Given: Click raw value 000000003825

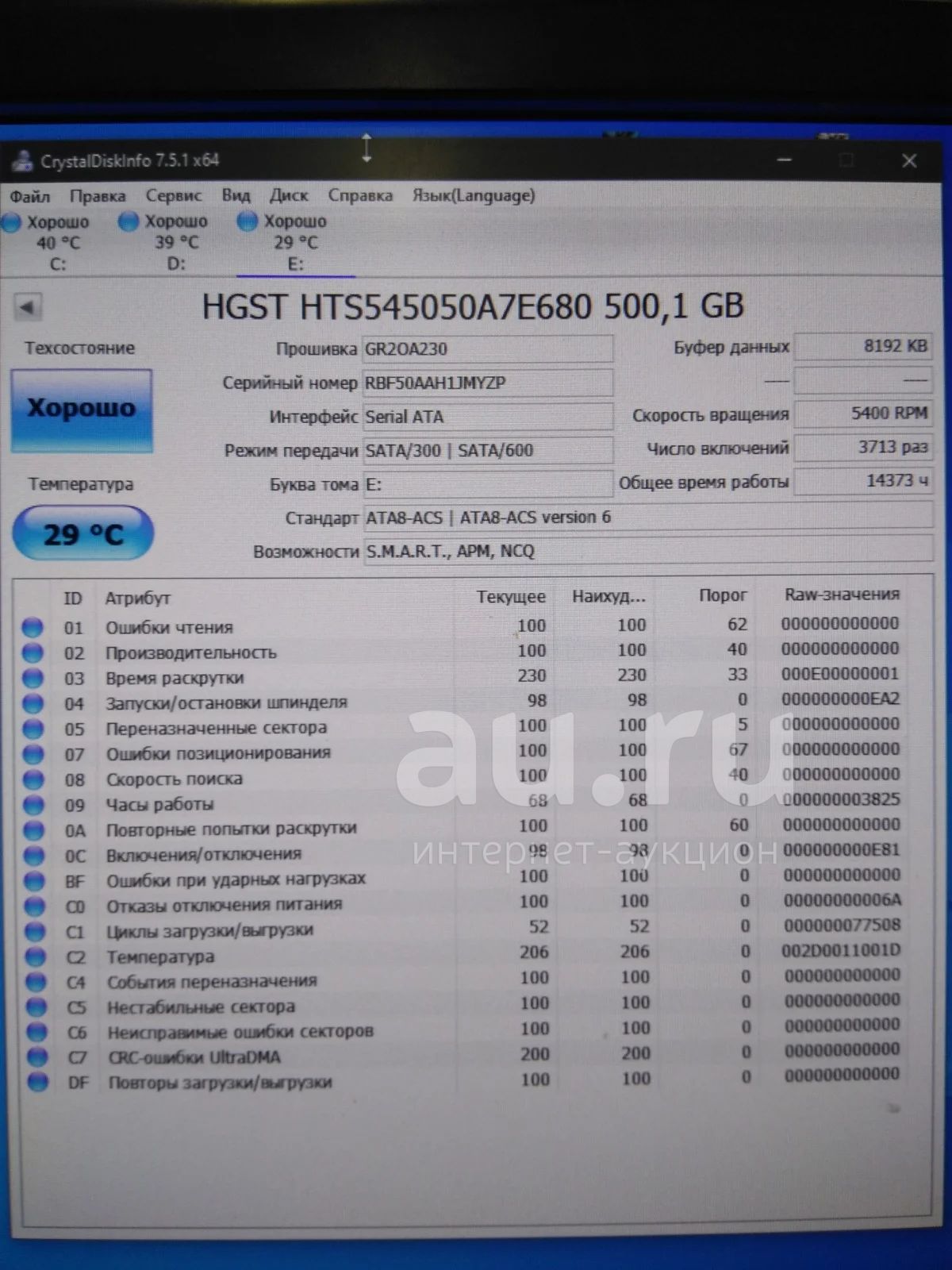Looking at the screenshot, I should coord(841,799).
